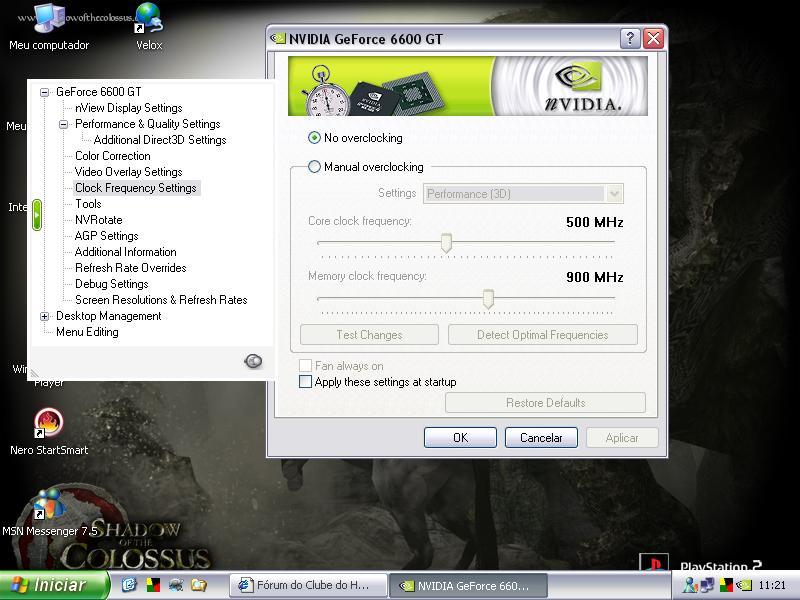Select the Desktop Management label

109,316
